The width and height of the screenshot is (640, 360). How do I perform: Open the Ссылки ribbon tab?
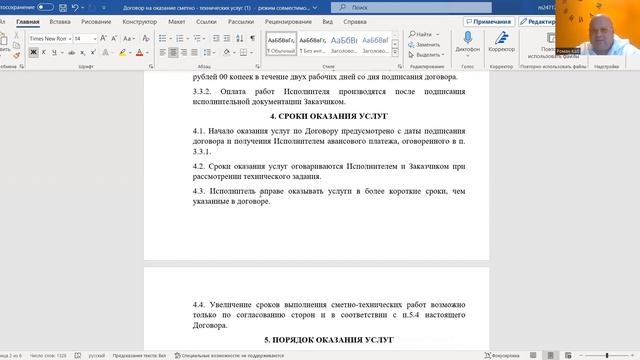click(x=207, y=22)
